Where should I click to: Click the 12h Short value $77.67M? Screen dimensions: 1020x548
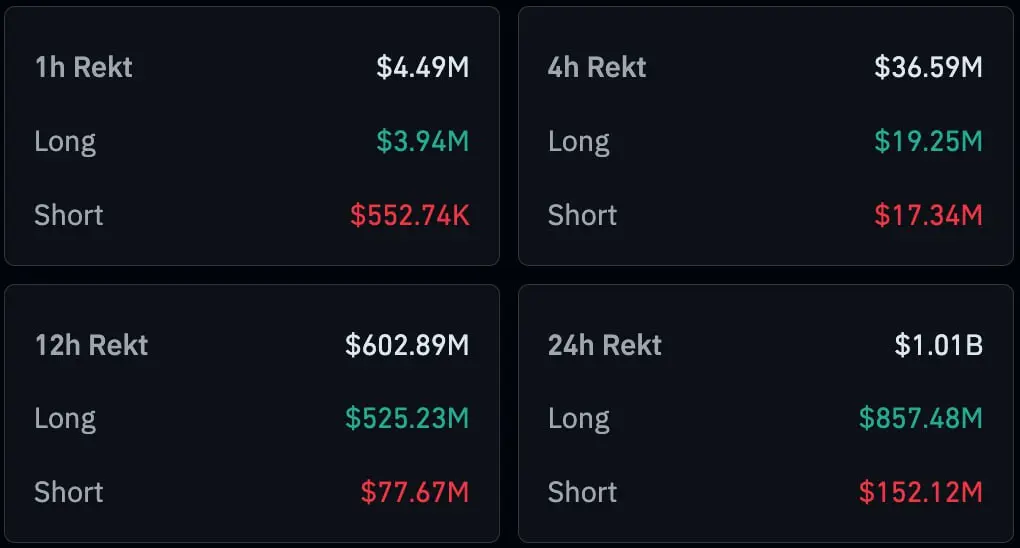415,492
